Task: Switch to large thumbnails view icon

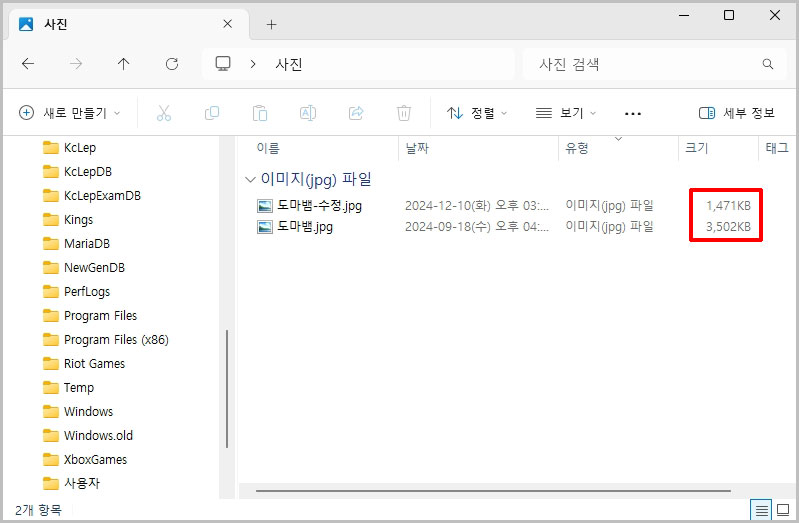Action: [783, 509]
